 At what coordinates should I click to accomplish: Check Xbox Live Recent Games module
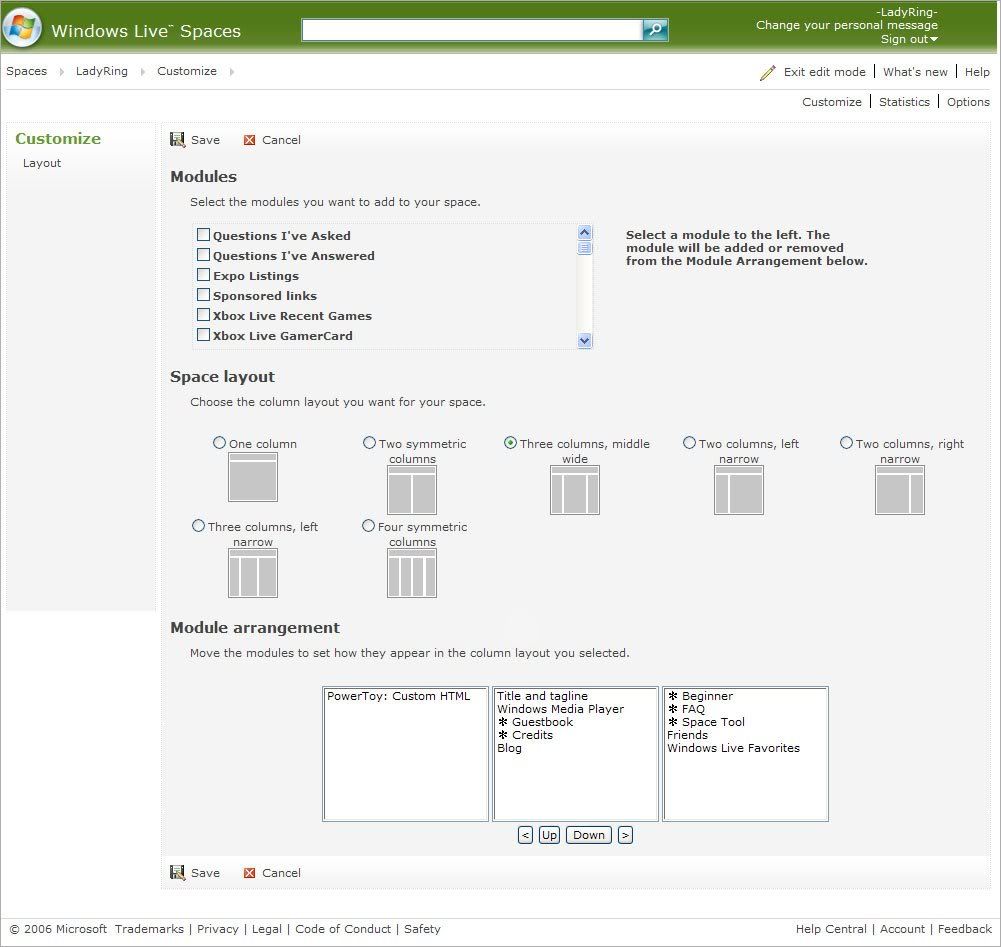coord(203,314)
